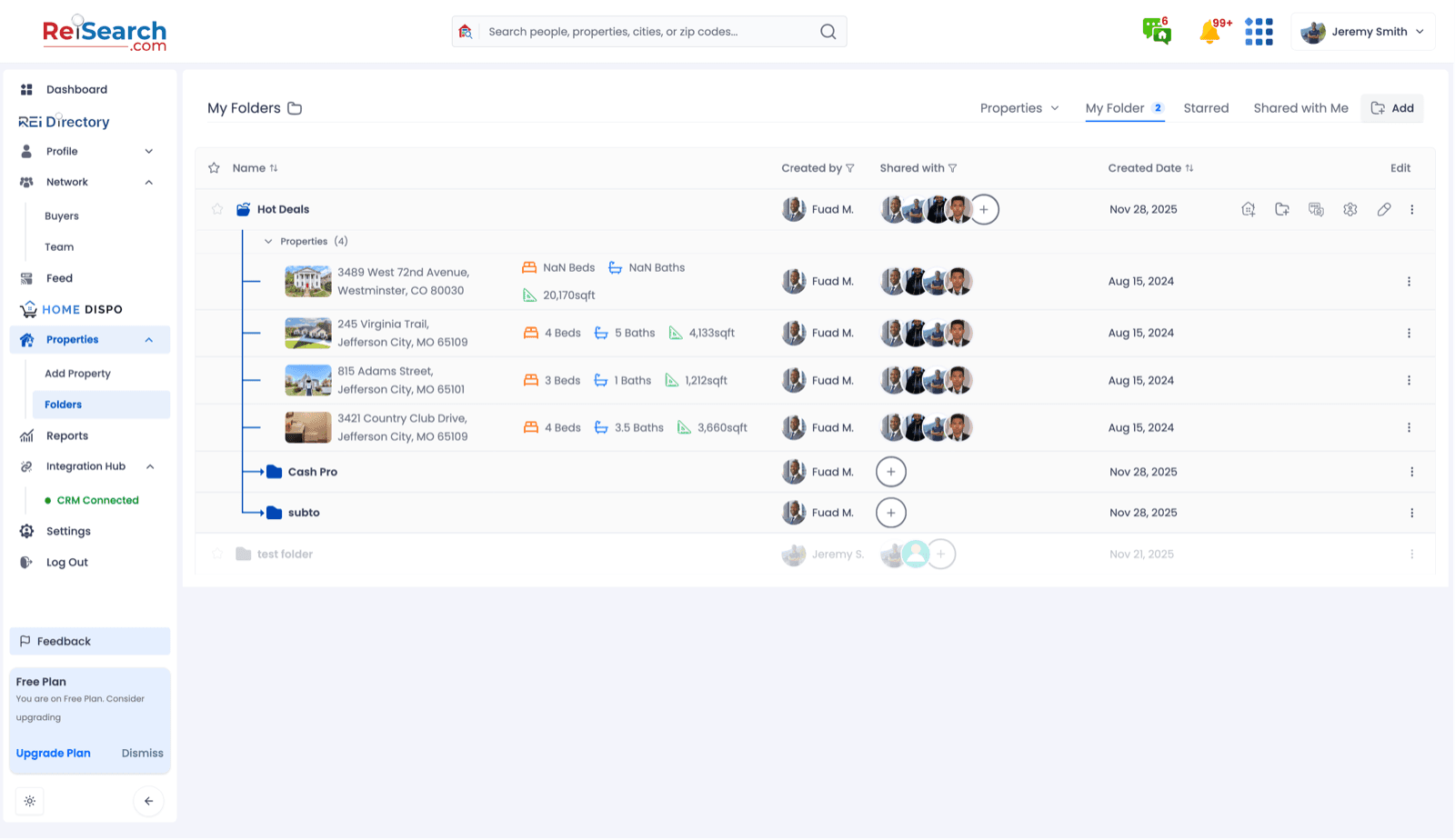This screenshot has height=840, width=1455.
Task: Open messages icon with 6 badge
Action: (x=1157, y=31)
